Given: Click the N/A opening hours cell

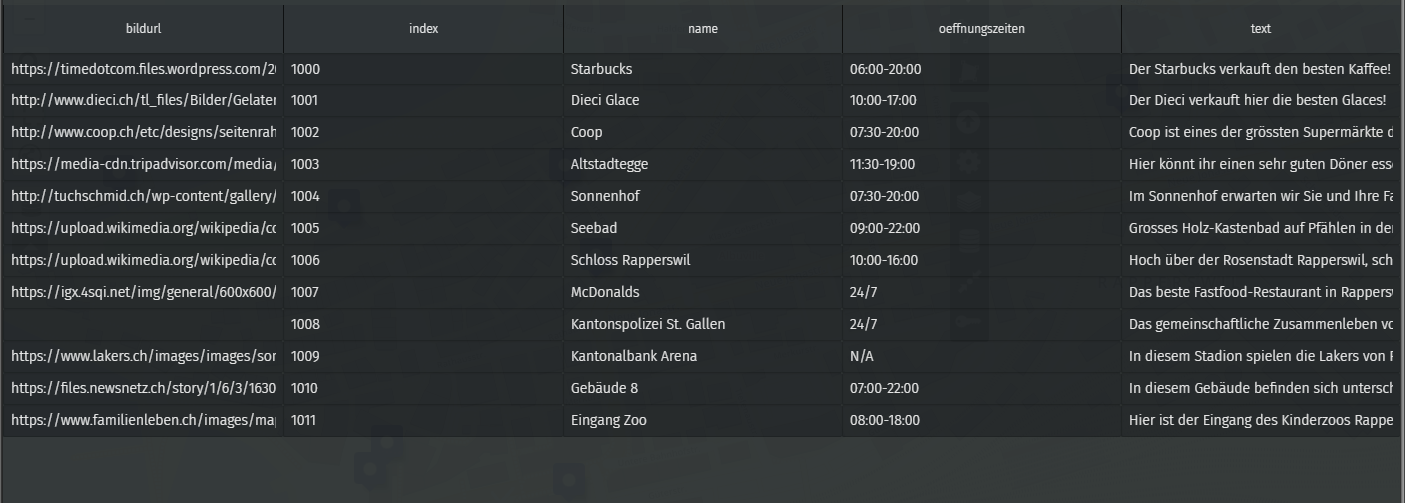Looking at the screenshot, I should click(x=862, y=357).
